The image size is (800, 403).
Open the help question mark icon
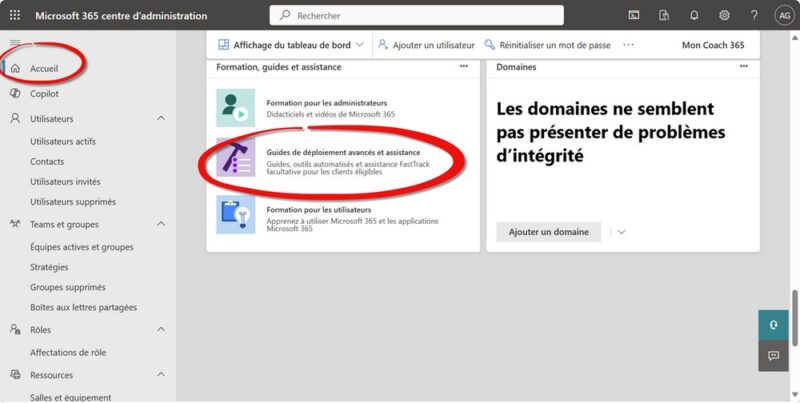pos(754,15)
